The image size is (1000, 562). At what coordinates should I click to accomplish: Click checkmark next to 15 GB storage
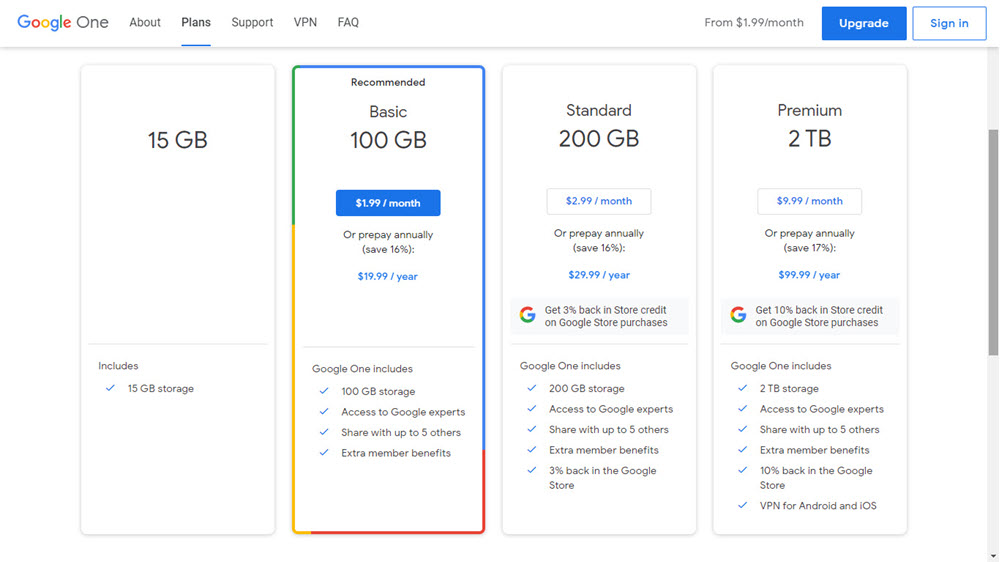(110, 388)
